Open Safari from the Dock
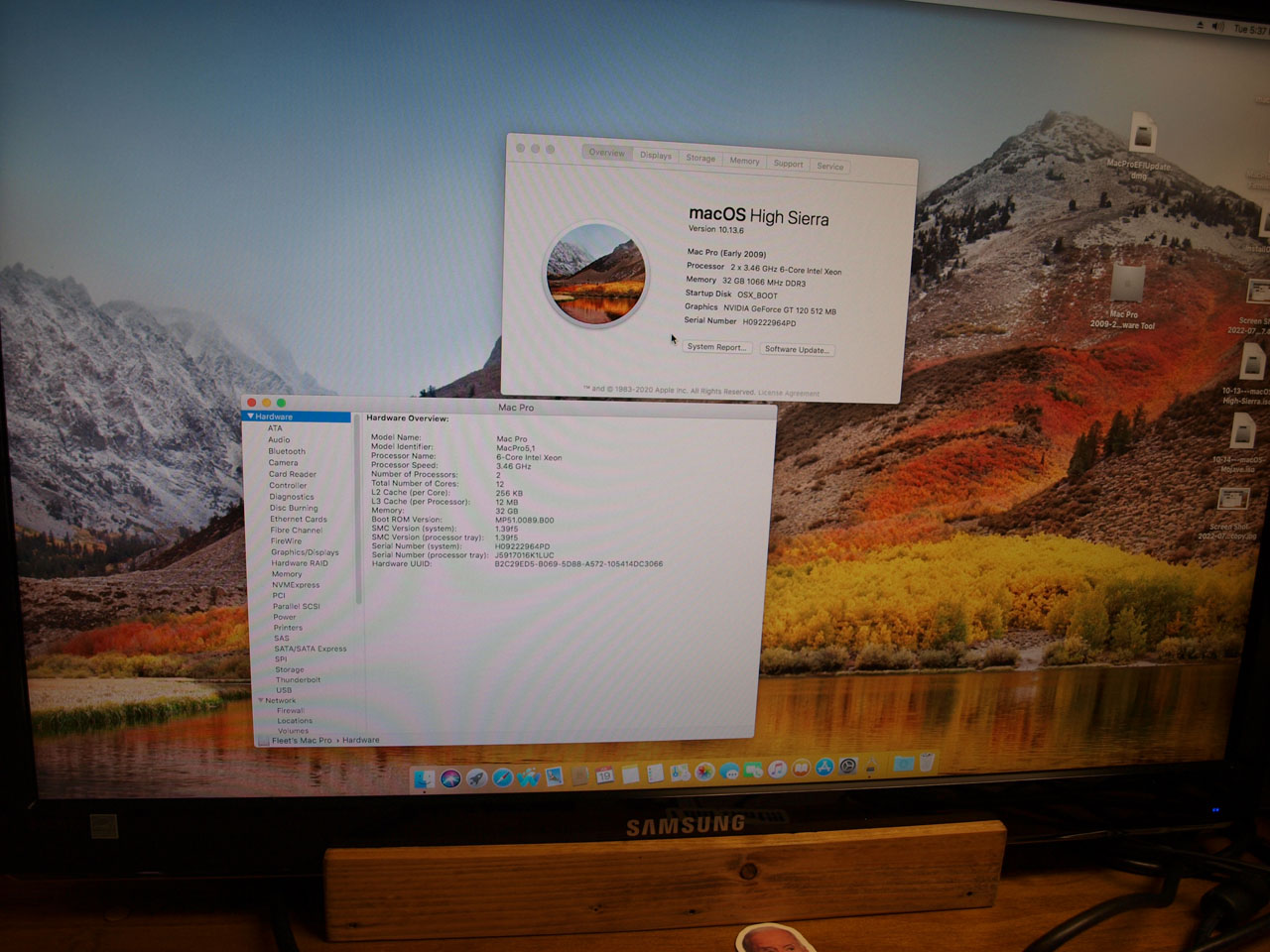 [502, 778]
